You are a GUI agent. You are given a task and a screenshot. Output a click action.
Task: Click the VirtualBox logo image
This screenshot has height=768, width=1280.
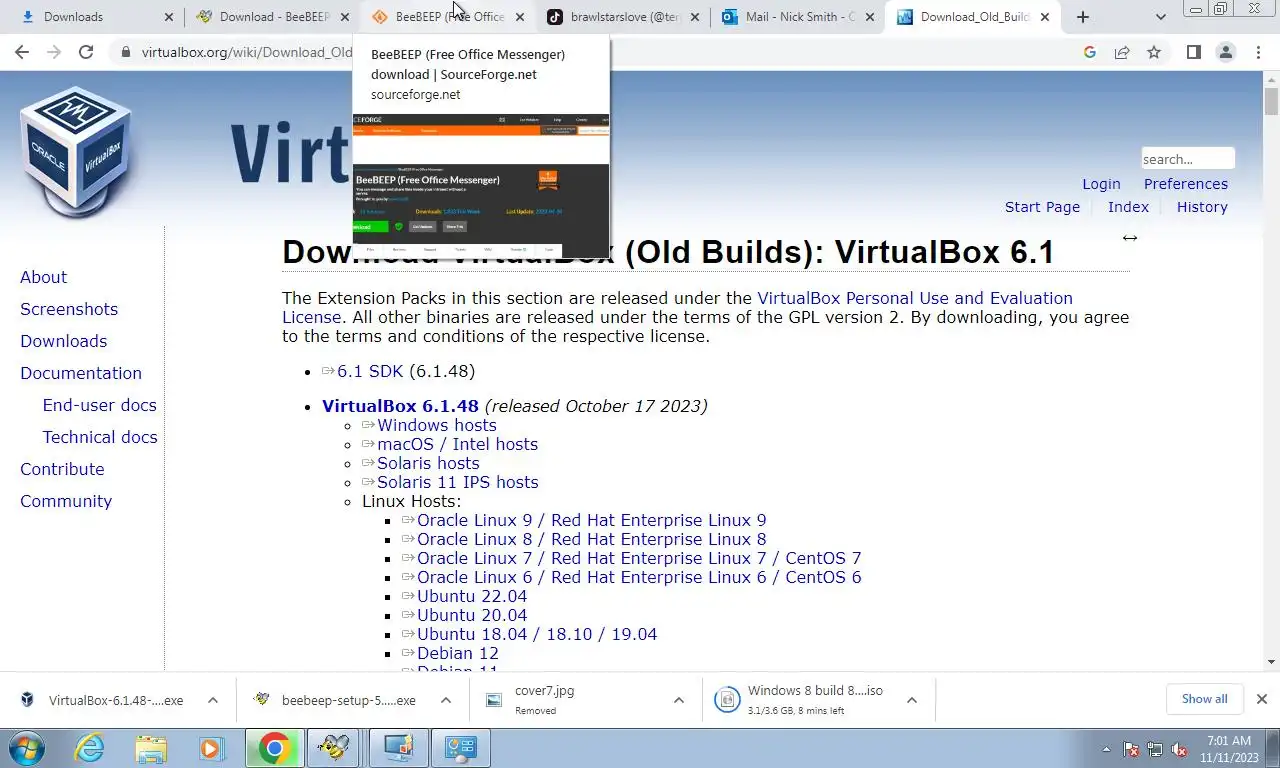[76, 150]
